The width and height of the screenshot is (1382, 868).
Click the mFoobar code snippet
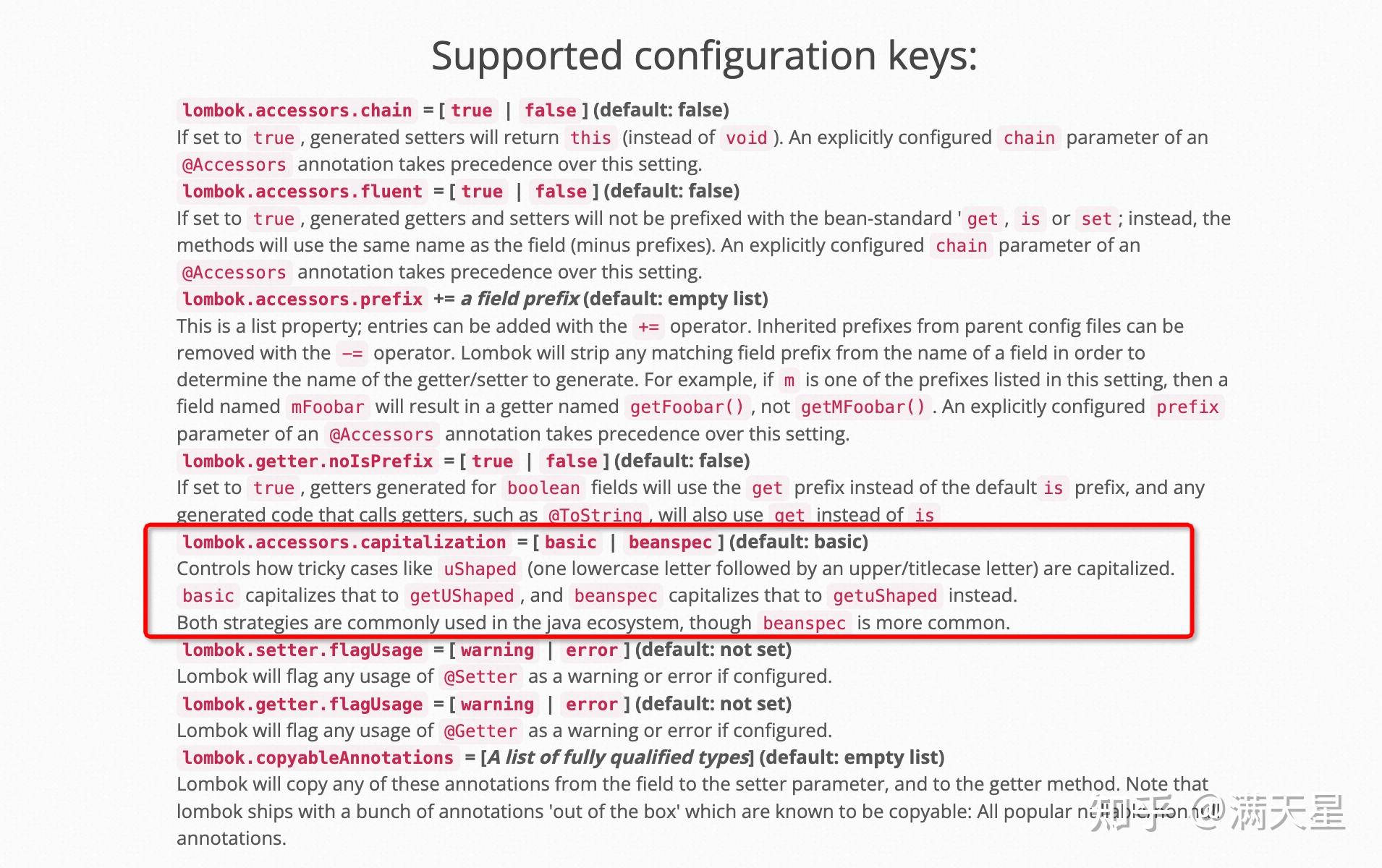coord(328,407)
